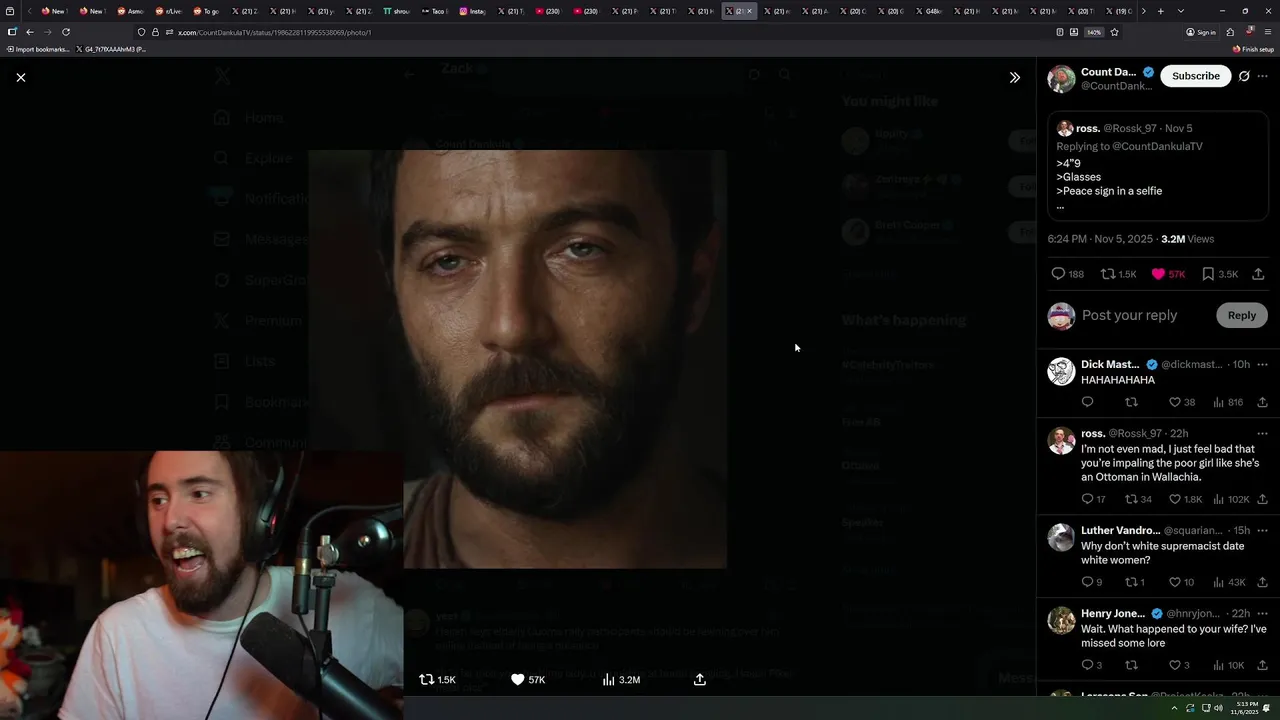Image resolution: width=1280 pixels, height=720 pixels.
Task: Open Luther Vandro's profile name link
Action: point(1120,530)
